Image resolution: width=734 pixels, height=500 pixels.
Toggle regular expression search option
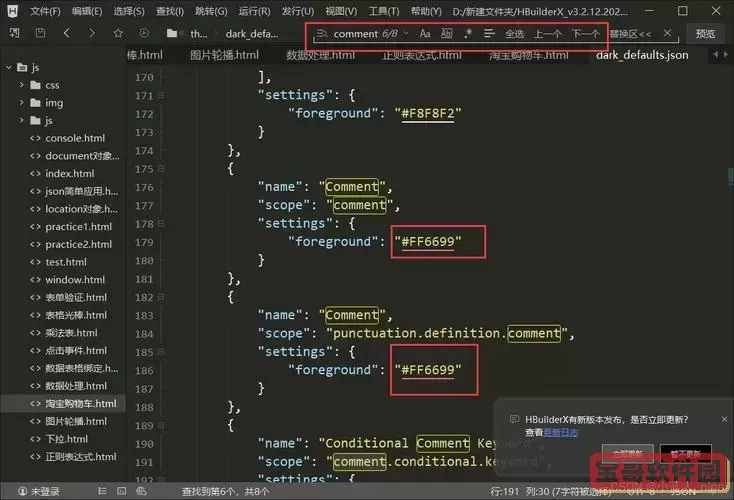coord(468,34)
